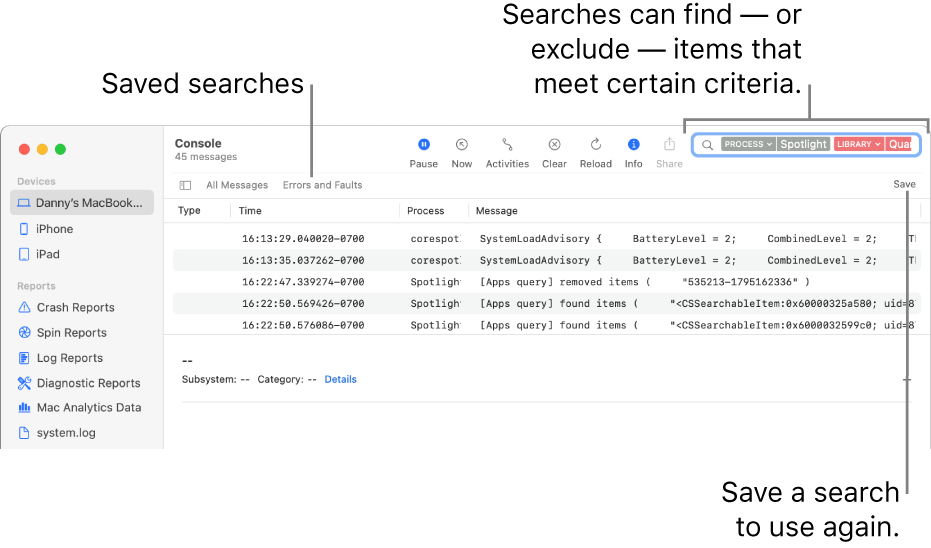Toggle the Activities view icon
Viewport: 931px width, 548px height.
click(x=507, y=144)
